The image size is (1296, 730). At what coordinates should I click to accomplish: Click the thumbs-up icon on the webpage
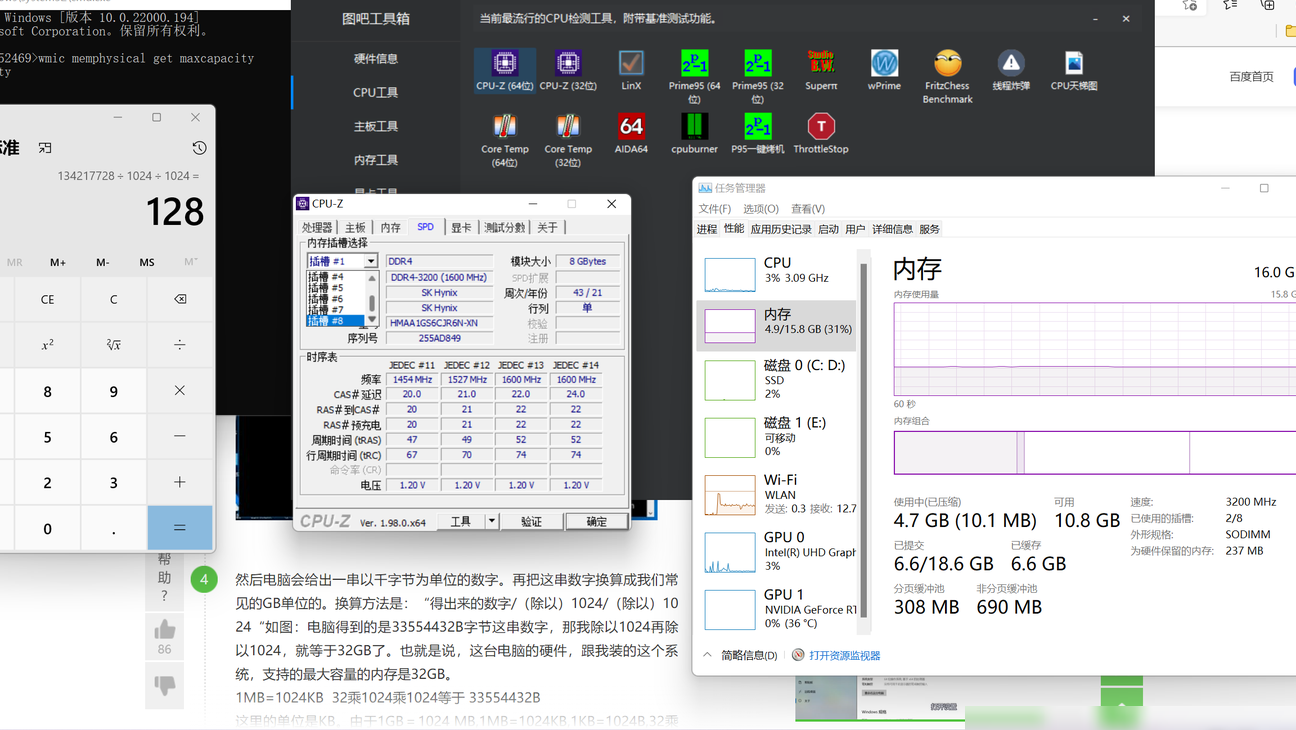[165, 629]
